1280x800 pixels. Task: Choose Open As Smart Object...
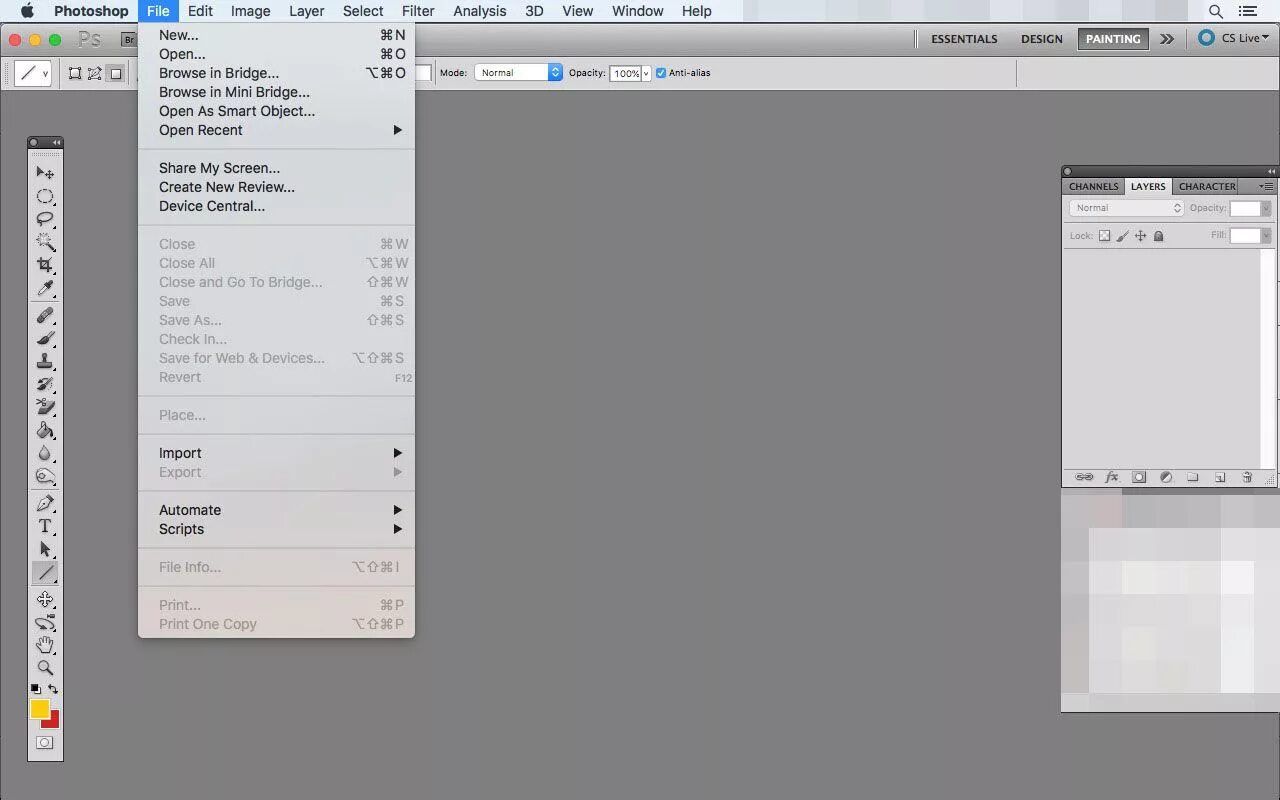[x=276, y=111]
